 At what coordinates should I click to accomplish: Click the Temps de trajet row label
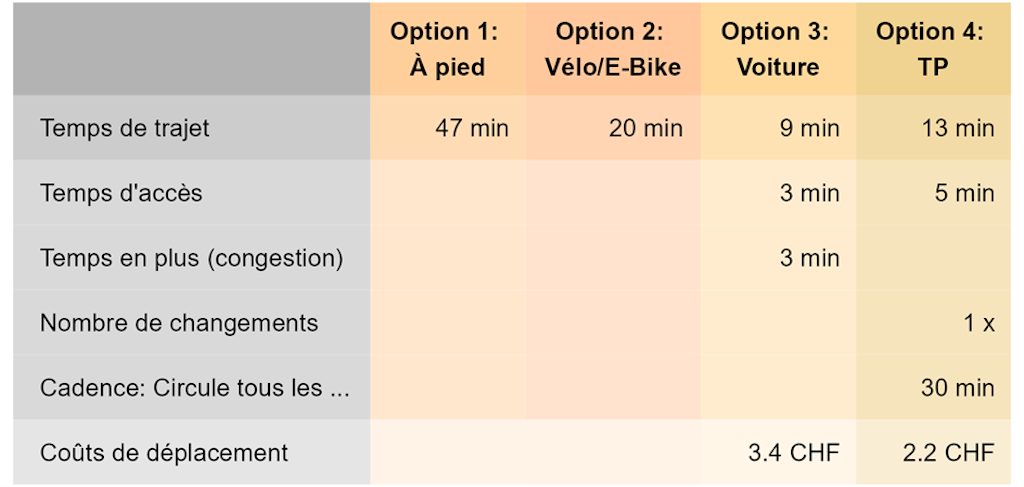point(125,128)
